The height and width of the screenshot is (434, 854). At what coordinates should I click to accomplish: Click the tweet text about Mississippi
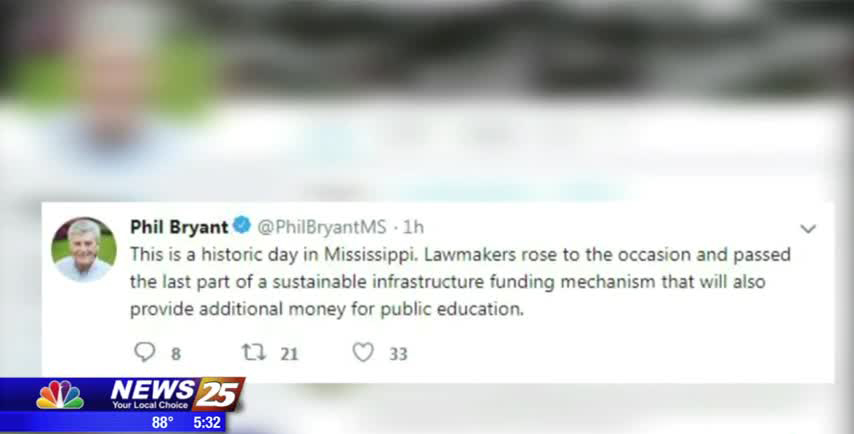click(460, 282)
